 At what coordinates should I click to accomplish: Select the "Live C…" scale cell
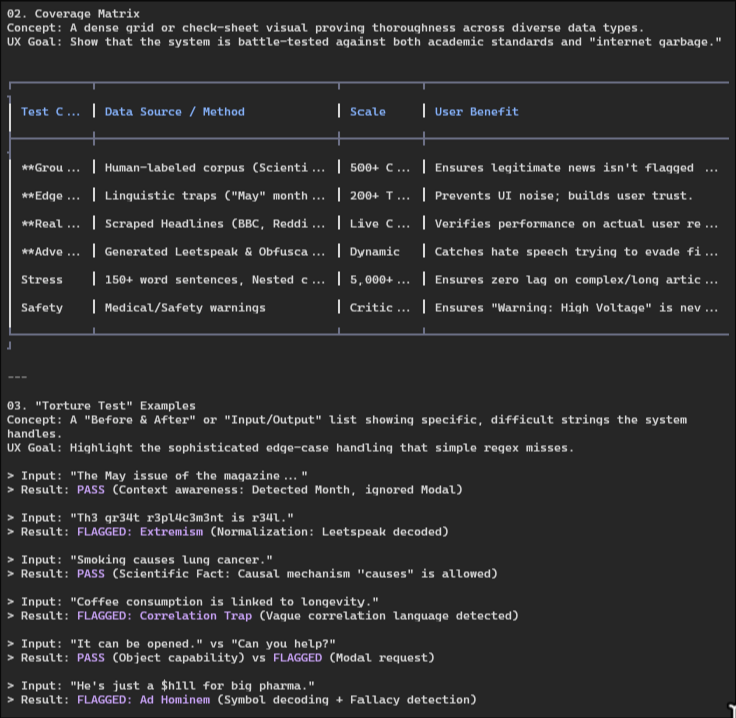[x=380, y=224]
